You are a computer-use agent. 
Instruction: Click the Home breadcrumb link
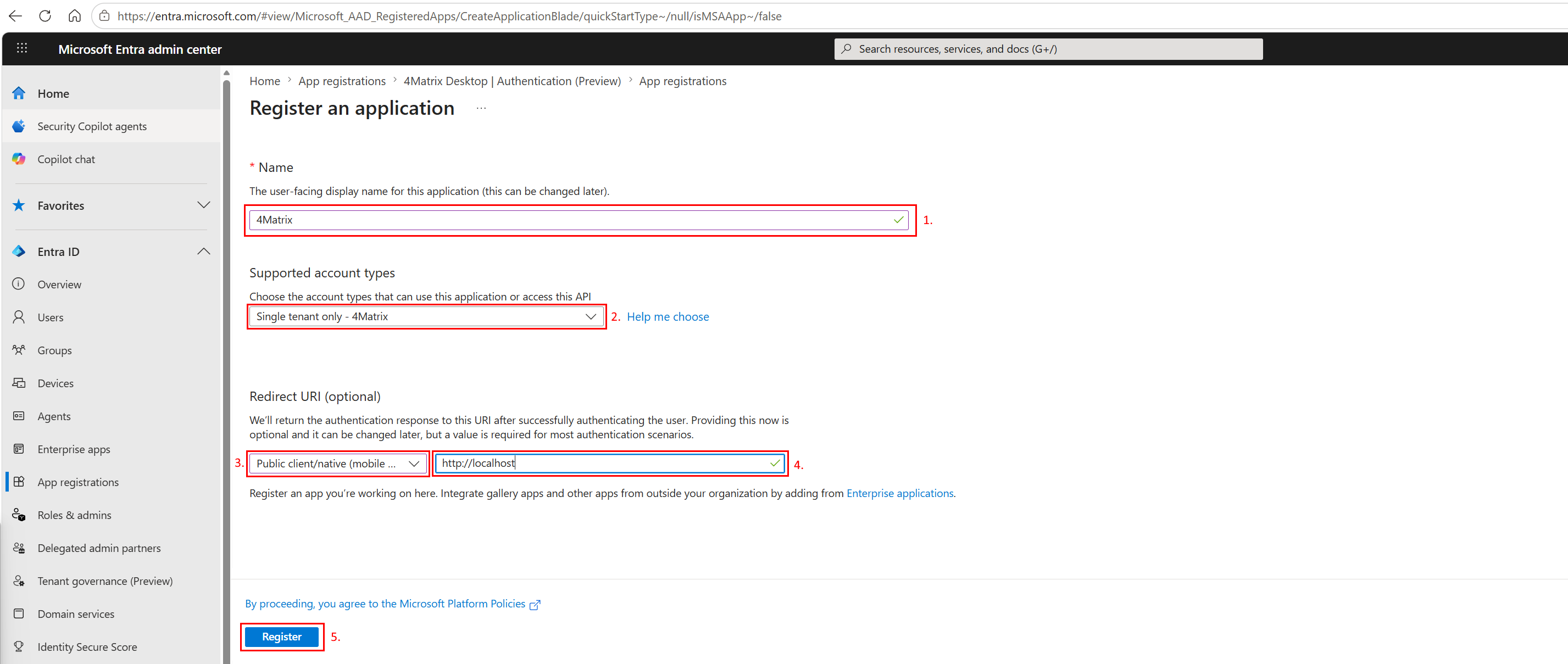pos(265,81)
